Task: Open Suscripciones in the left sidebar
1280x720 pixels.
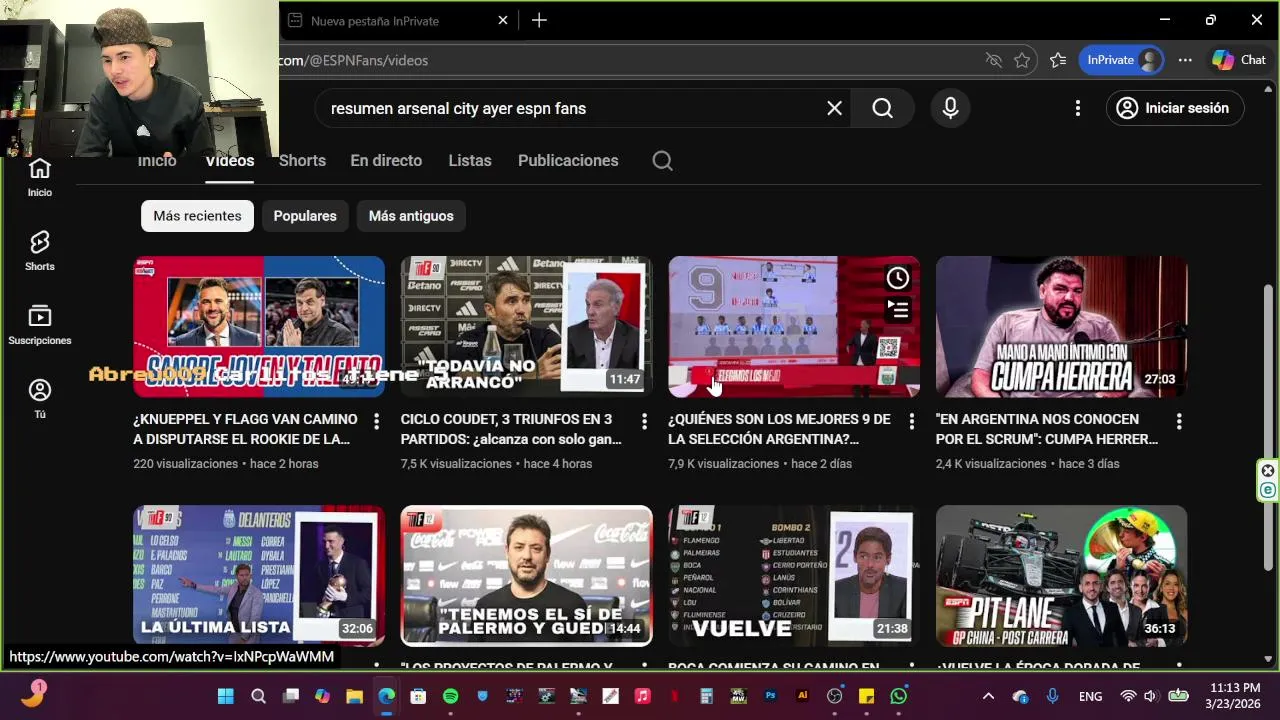Action: pos(39,326)
